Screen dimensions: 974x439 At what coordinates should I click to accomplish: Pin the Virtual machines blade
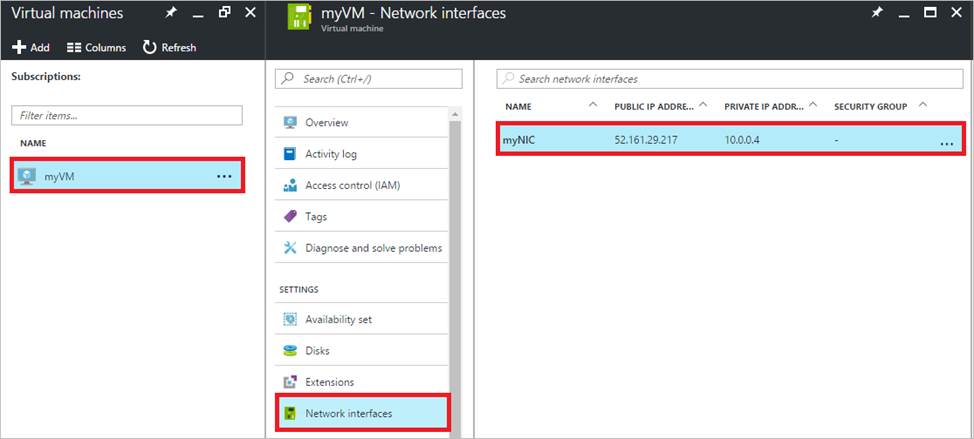pyautogui.click(x=171, y=12)
